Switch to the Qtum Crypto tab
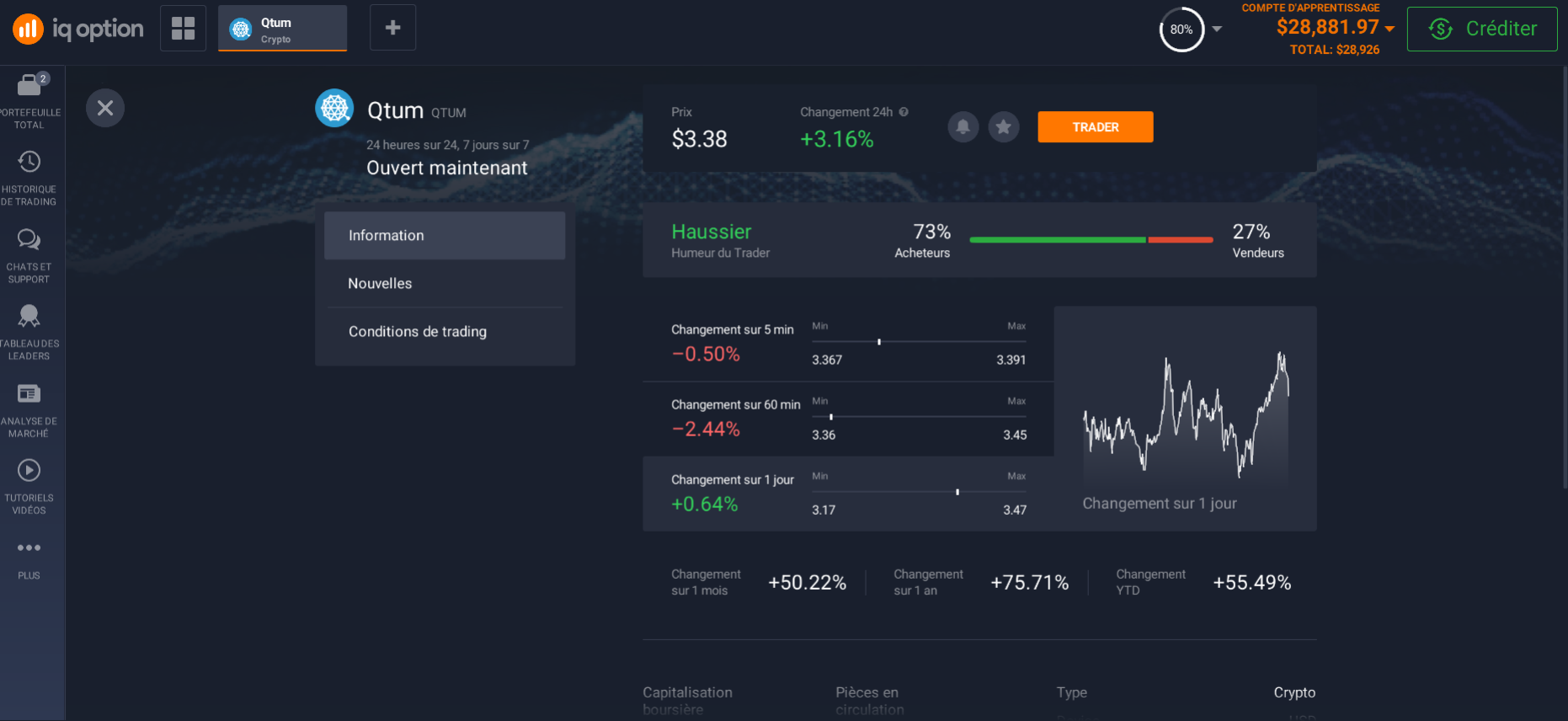This screenshot has height=721, width=1568. click(283, 28)
